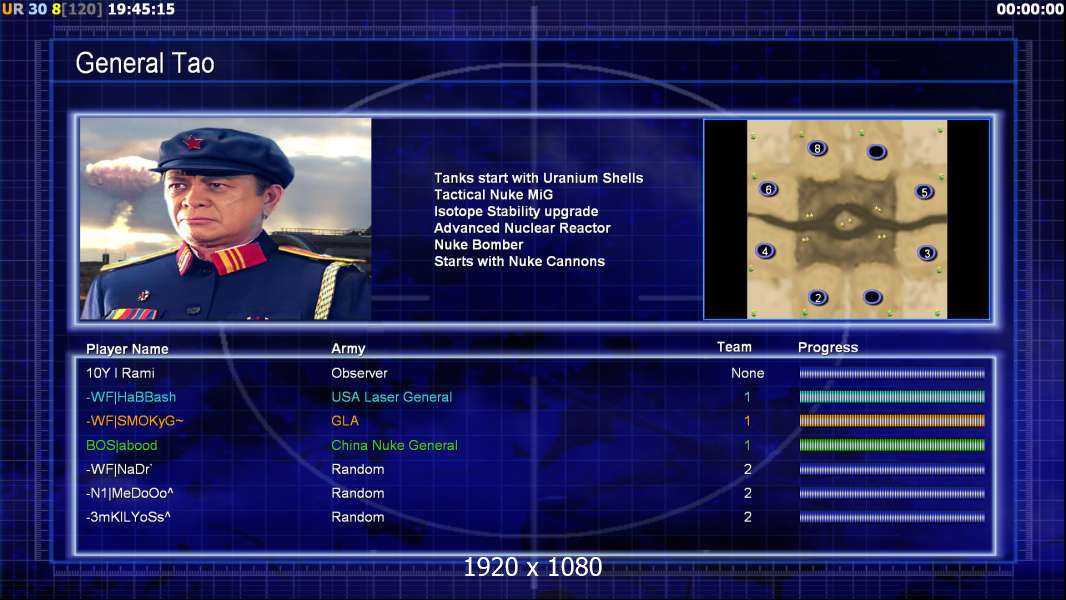Click the progress bar for -N1|MeDoOo^
Image resolution: width=1066 pixels, height=600 pixels.
[x=892, y=493]
